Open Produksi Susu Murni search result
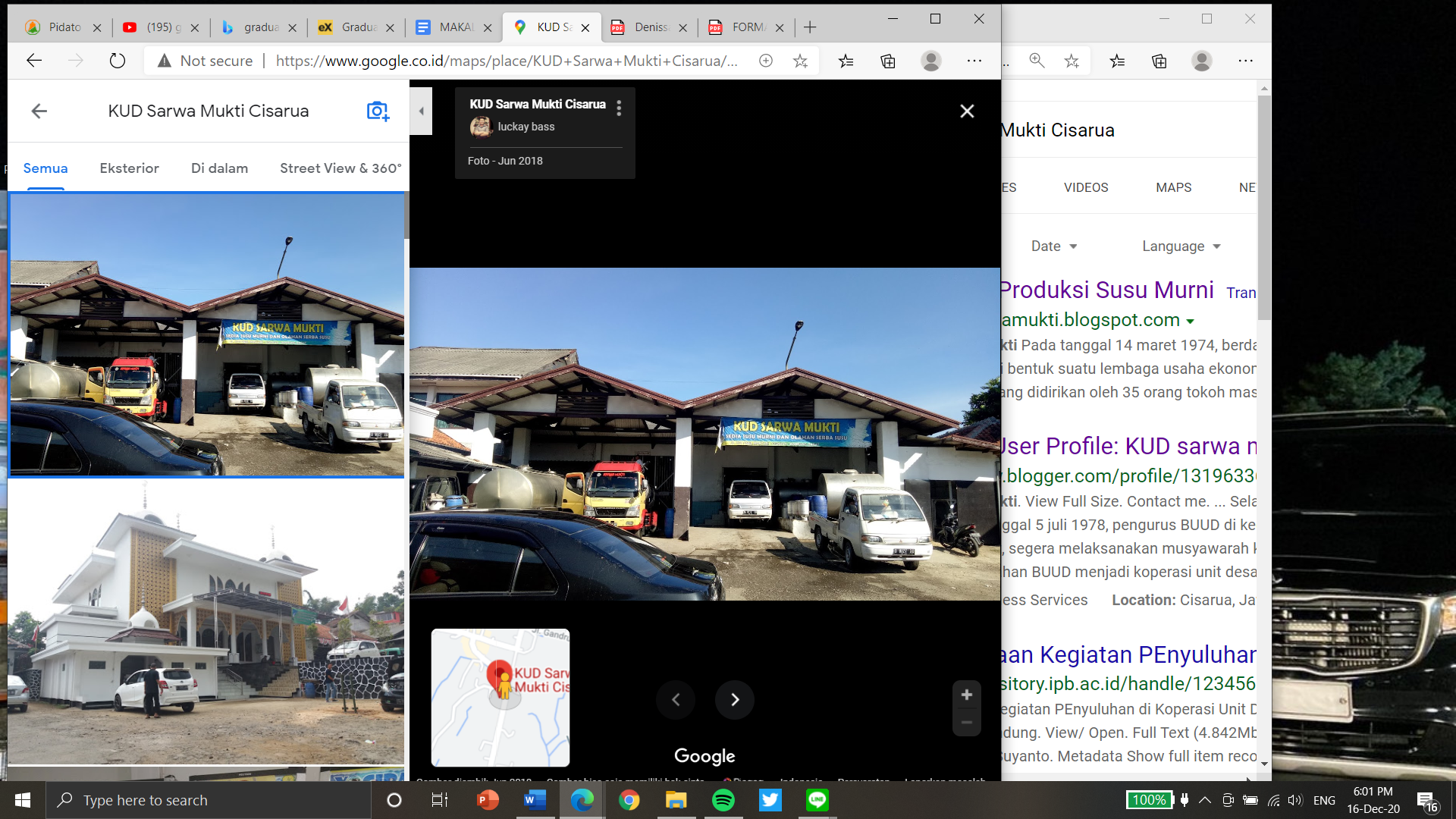 point(1107,290)
